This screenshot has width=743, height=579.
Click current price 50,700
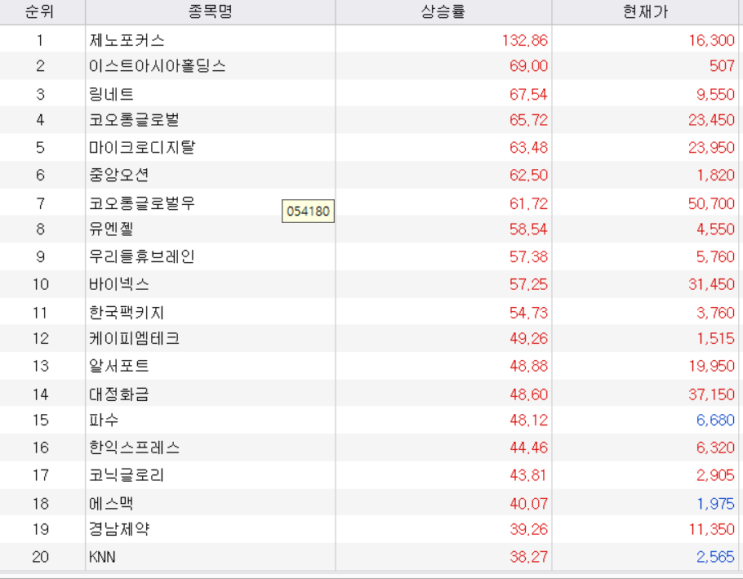[x=712, y=203]
